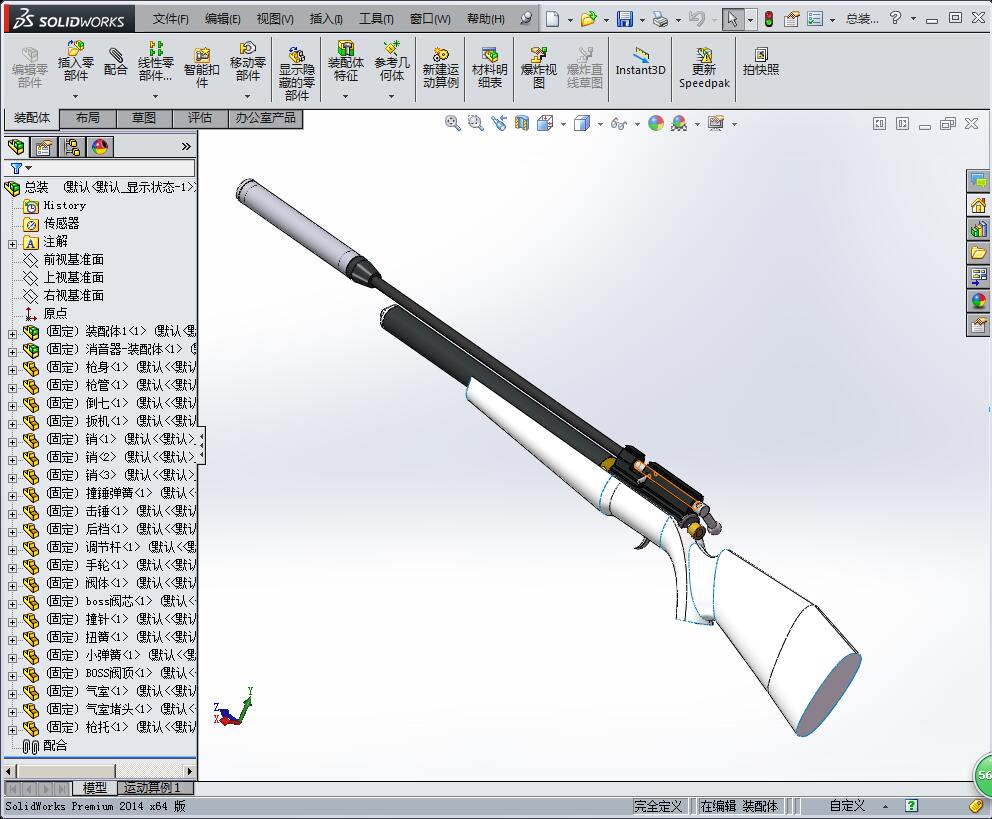Click the Exploded View (爆炸视图) tool

click(x=538, y=67)
